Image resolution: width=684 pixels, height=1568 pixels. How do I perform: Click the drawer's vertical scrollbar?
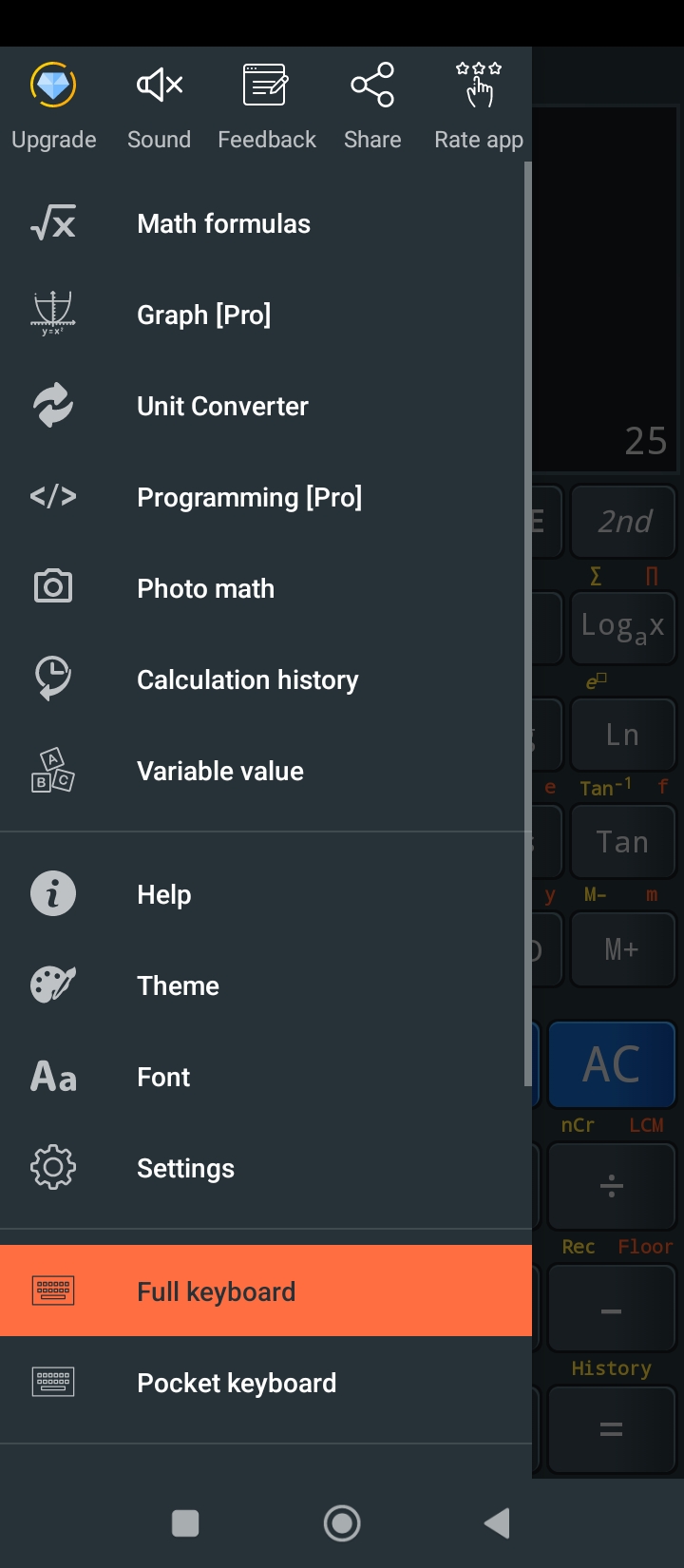528,623
